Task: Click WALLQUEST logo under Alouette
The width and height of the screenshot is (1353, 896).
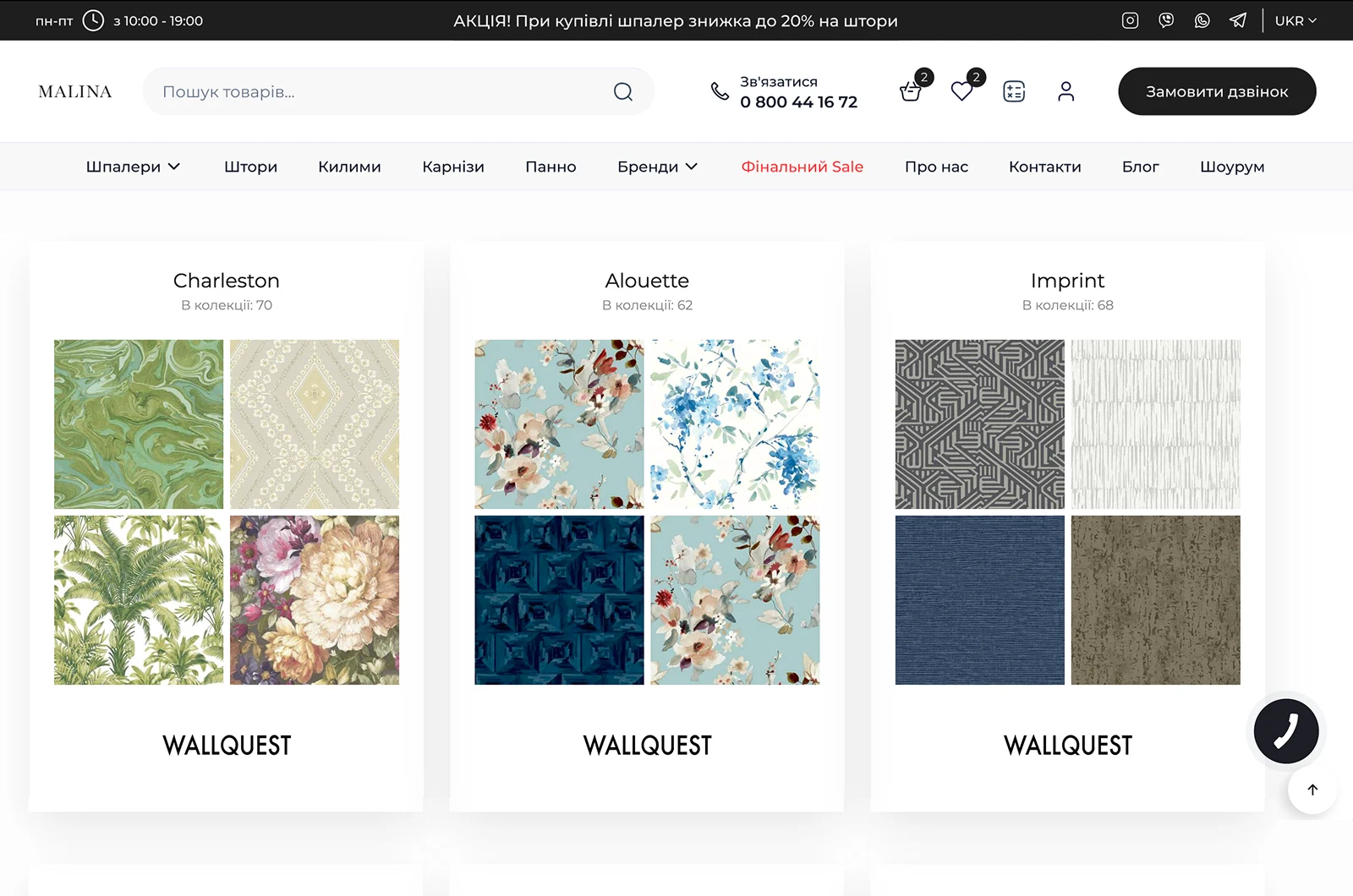Action: (647, 746)
